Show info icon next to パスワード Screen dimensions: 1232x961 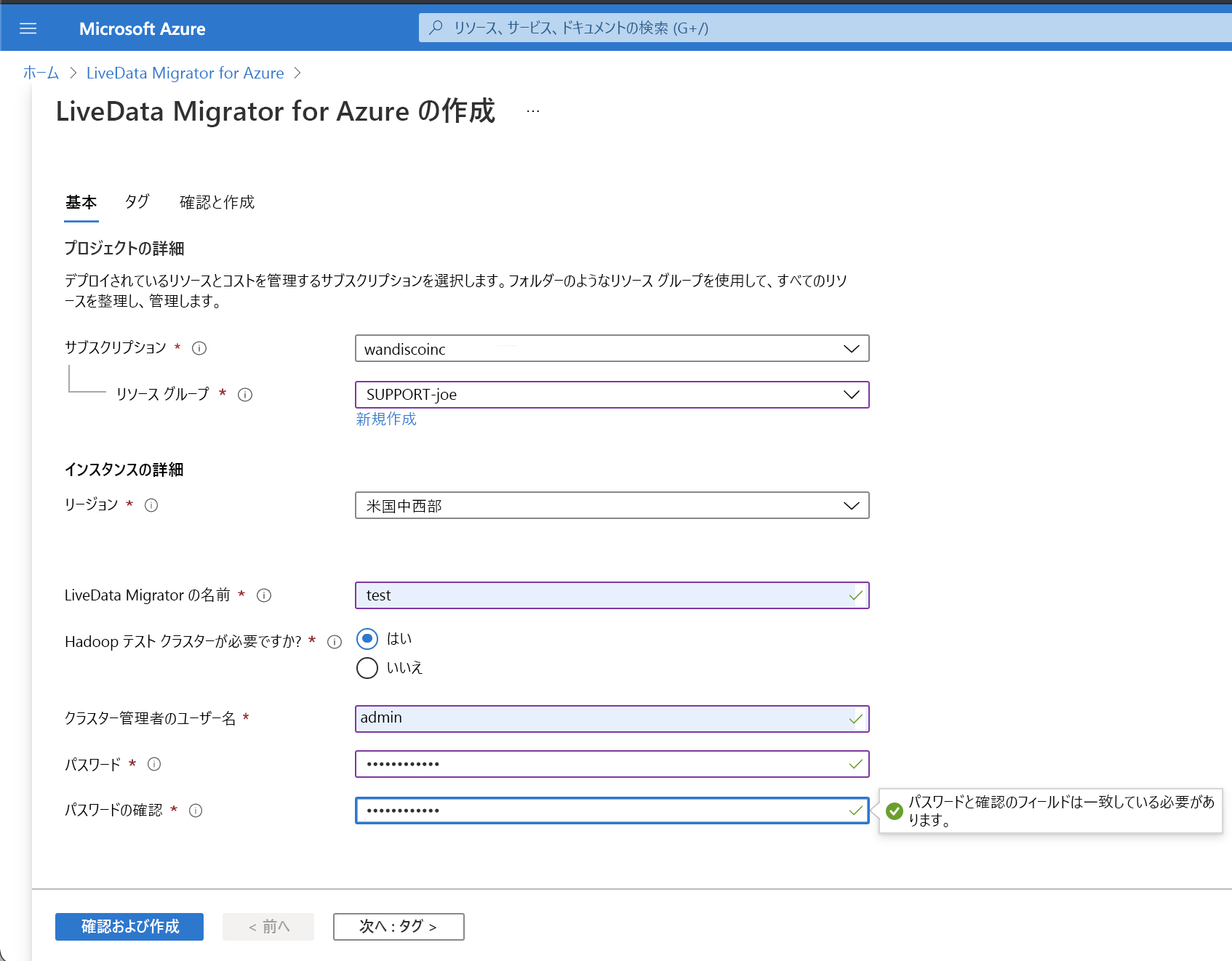tap(154, 764)
